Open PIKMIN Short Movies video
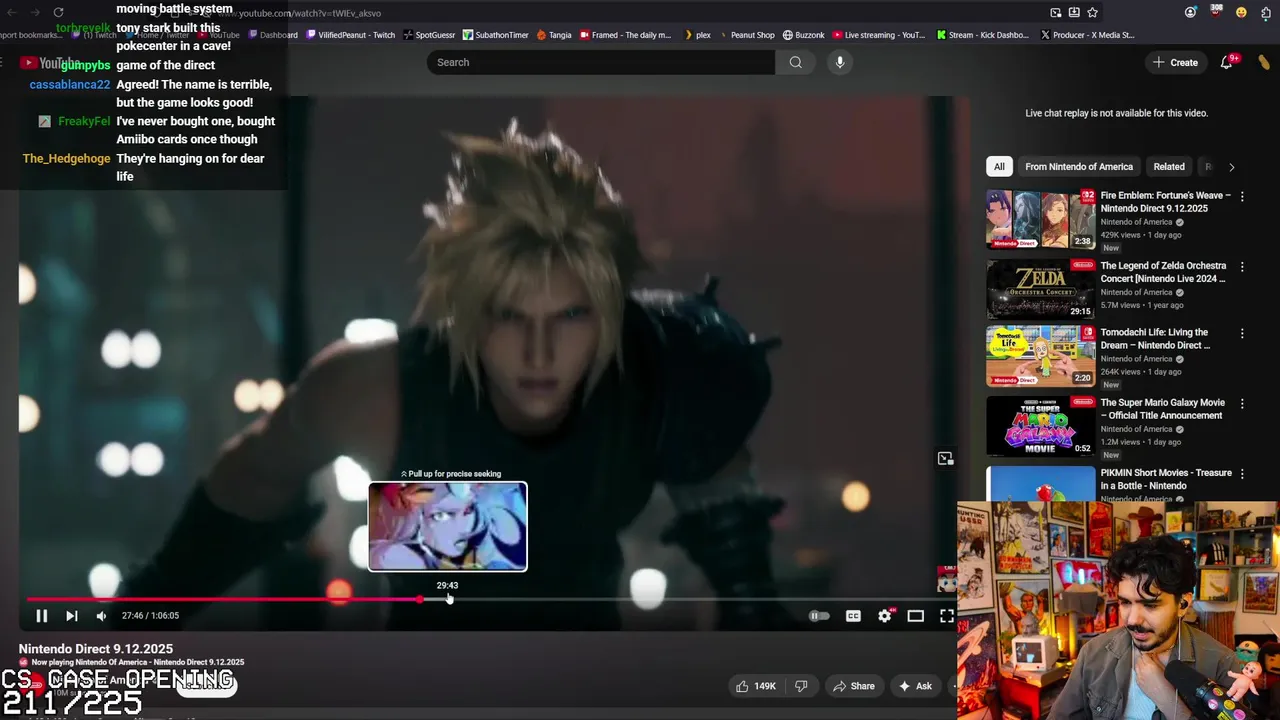This screenshot has width=1280, height=720. coord(1166,479)
